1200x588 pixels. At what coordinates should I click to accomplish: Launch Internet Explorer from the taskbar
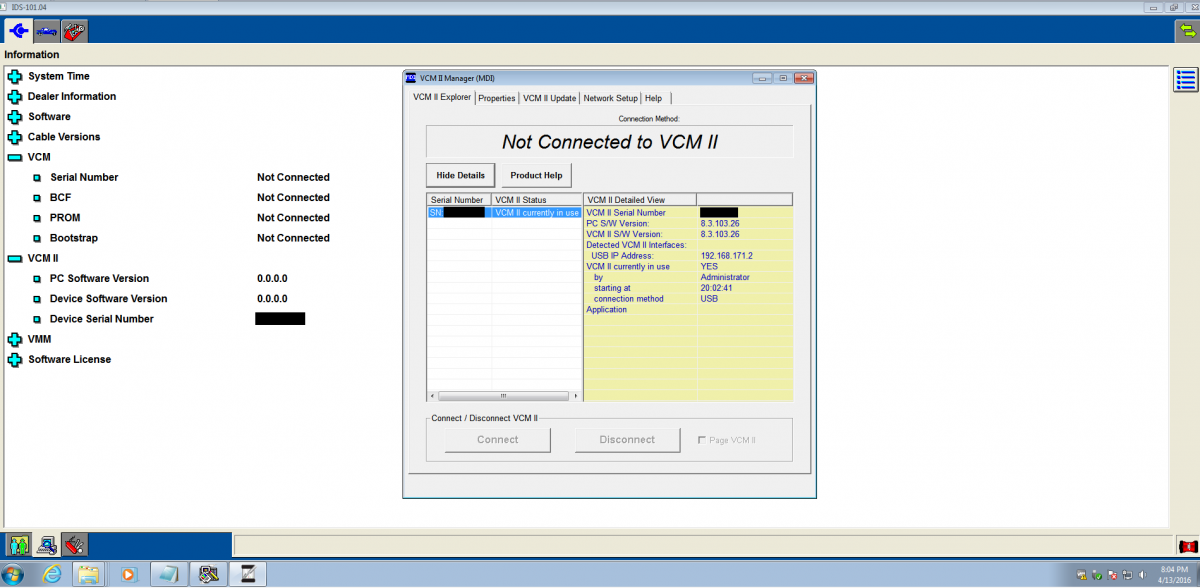point(52,574)
